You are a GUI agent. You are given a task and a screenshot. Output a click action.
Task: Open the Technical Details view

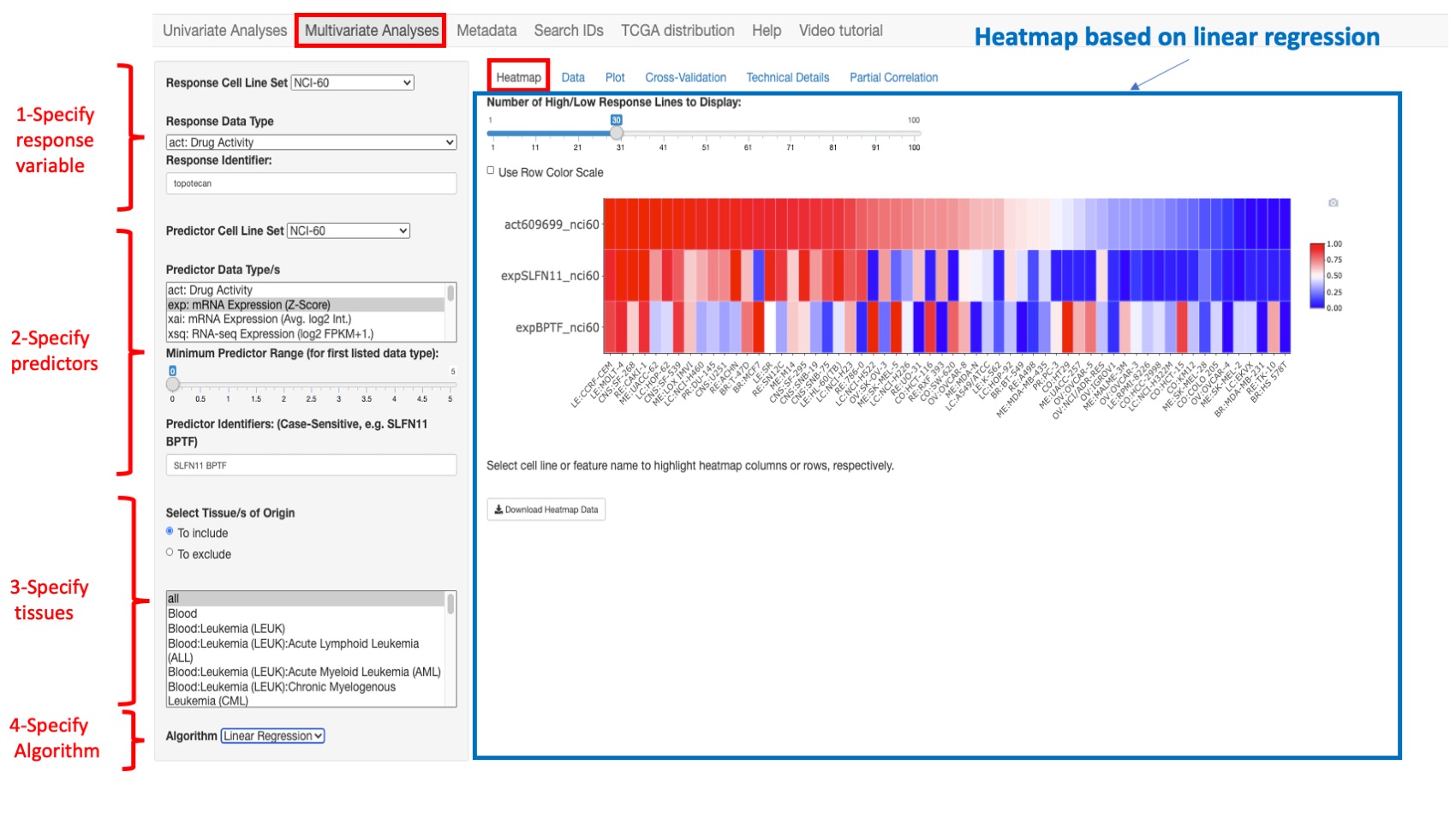(786, 77)
